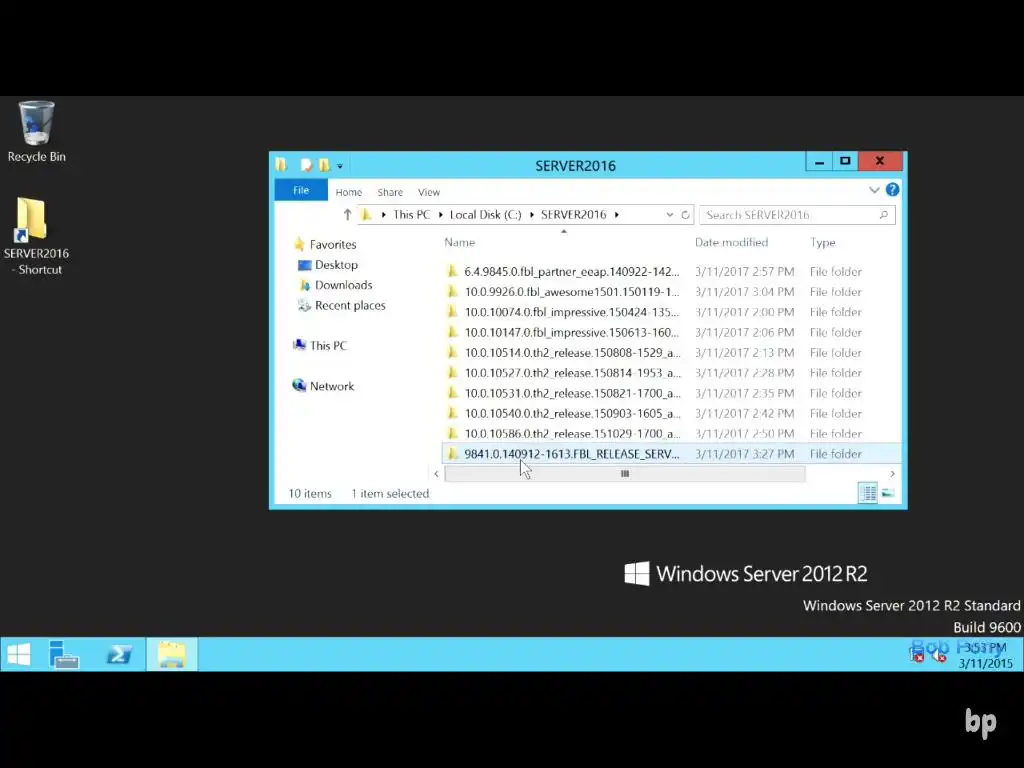Open the Start button on taskbar
1024x768 pixels.
pos(18,654)
